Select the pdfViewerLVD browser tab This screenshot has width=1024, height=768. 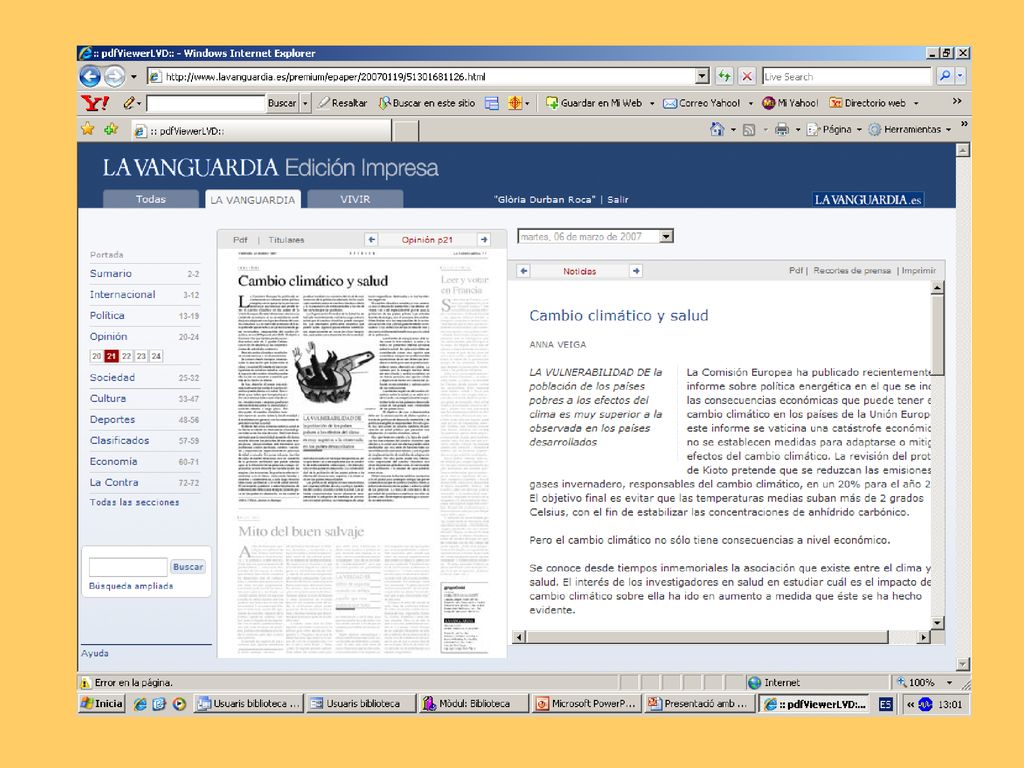click(261, 131)
